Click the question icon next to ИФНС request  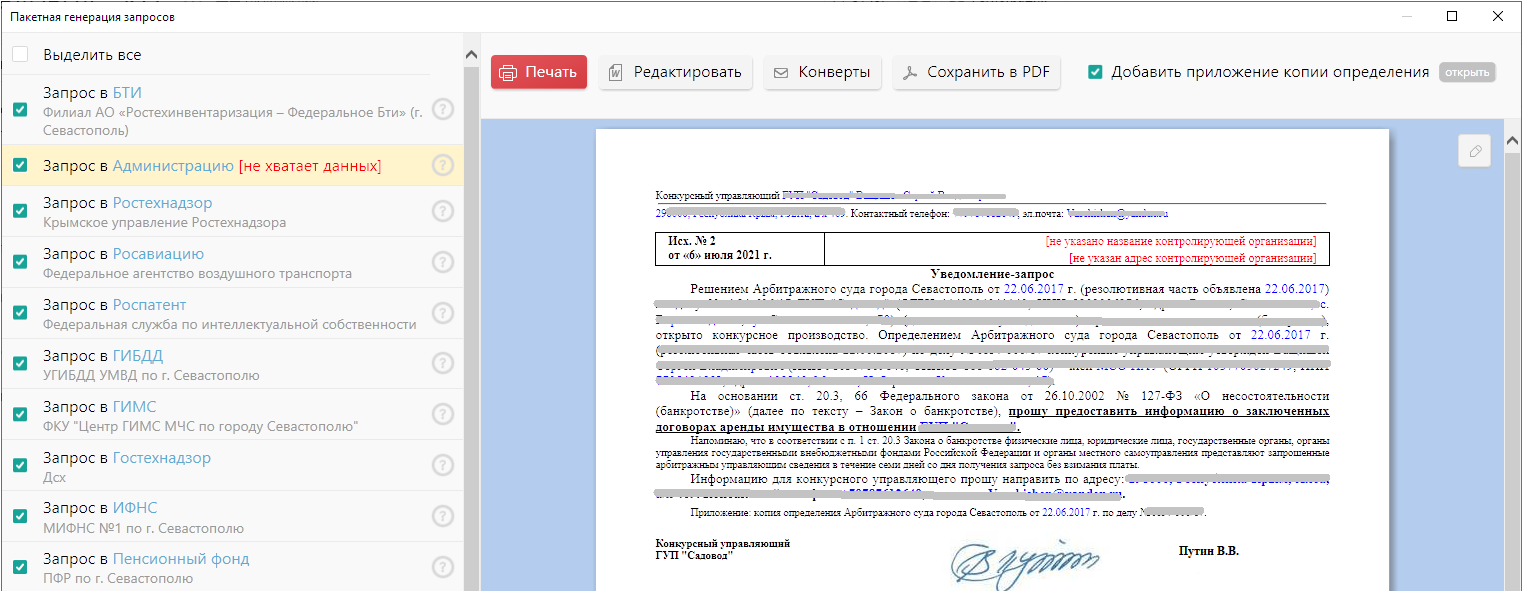(442, 516)
